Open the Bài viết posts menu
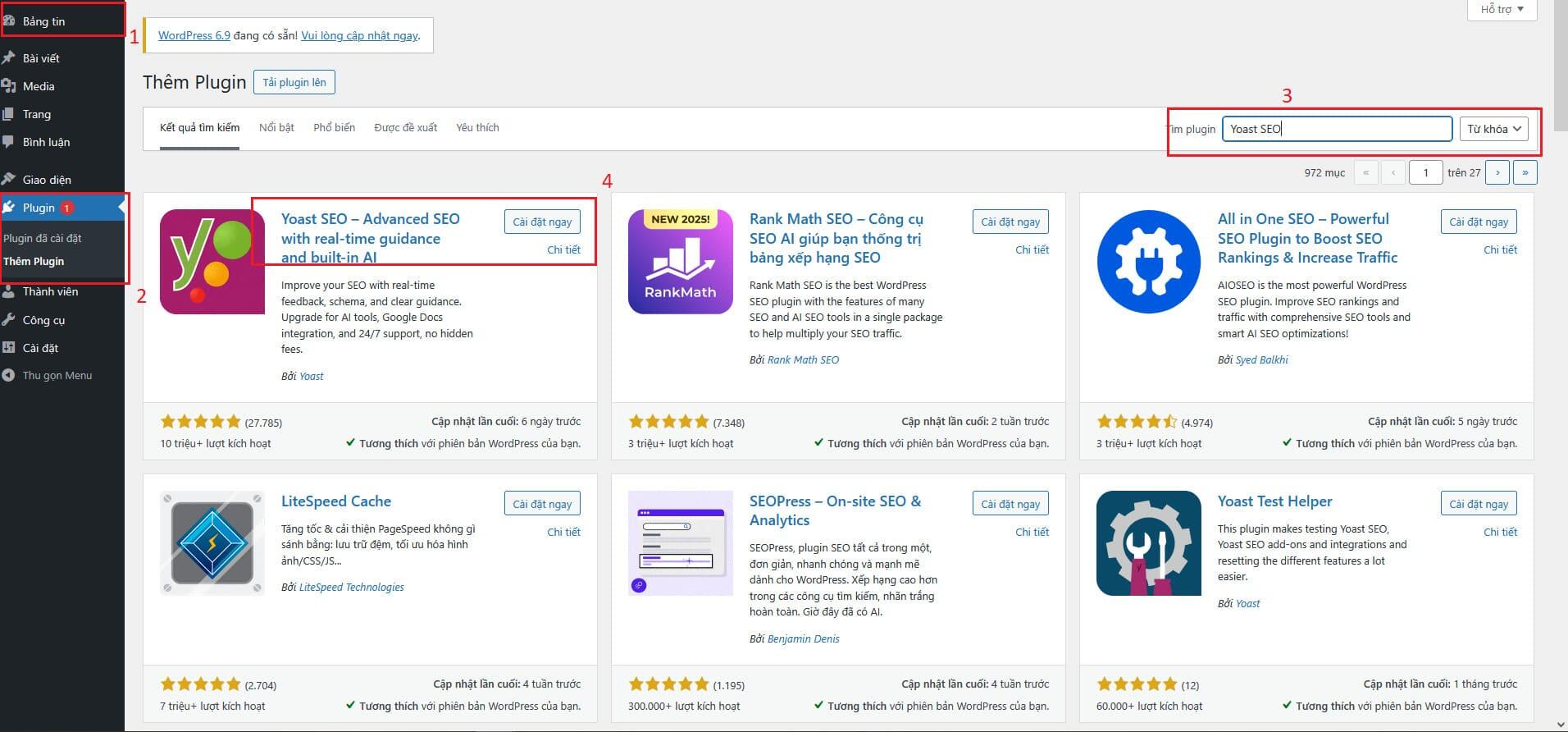1568x732 pixels. click(62, 58)
